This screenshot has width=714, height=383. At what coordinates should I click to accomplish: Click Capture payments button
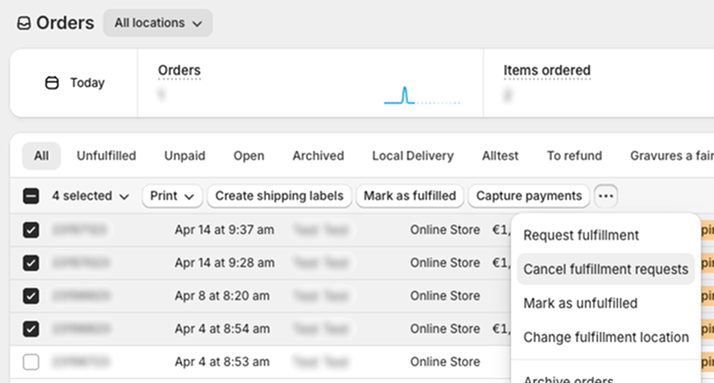click(529, 196)
